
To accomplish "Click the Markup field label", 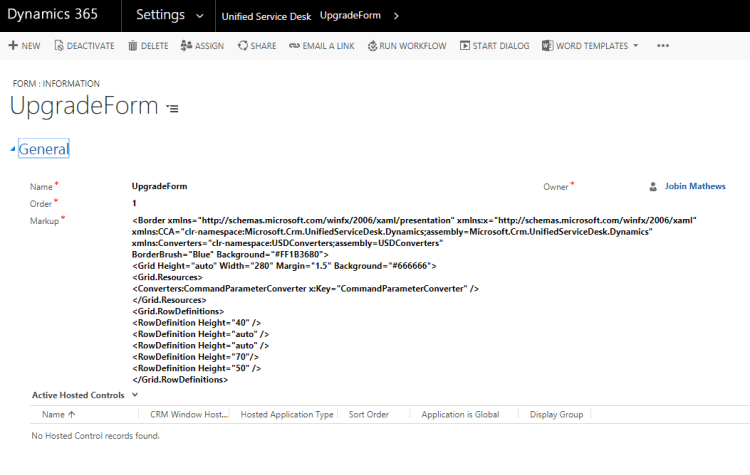I will pyautogui.click(x=44, y=221).
